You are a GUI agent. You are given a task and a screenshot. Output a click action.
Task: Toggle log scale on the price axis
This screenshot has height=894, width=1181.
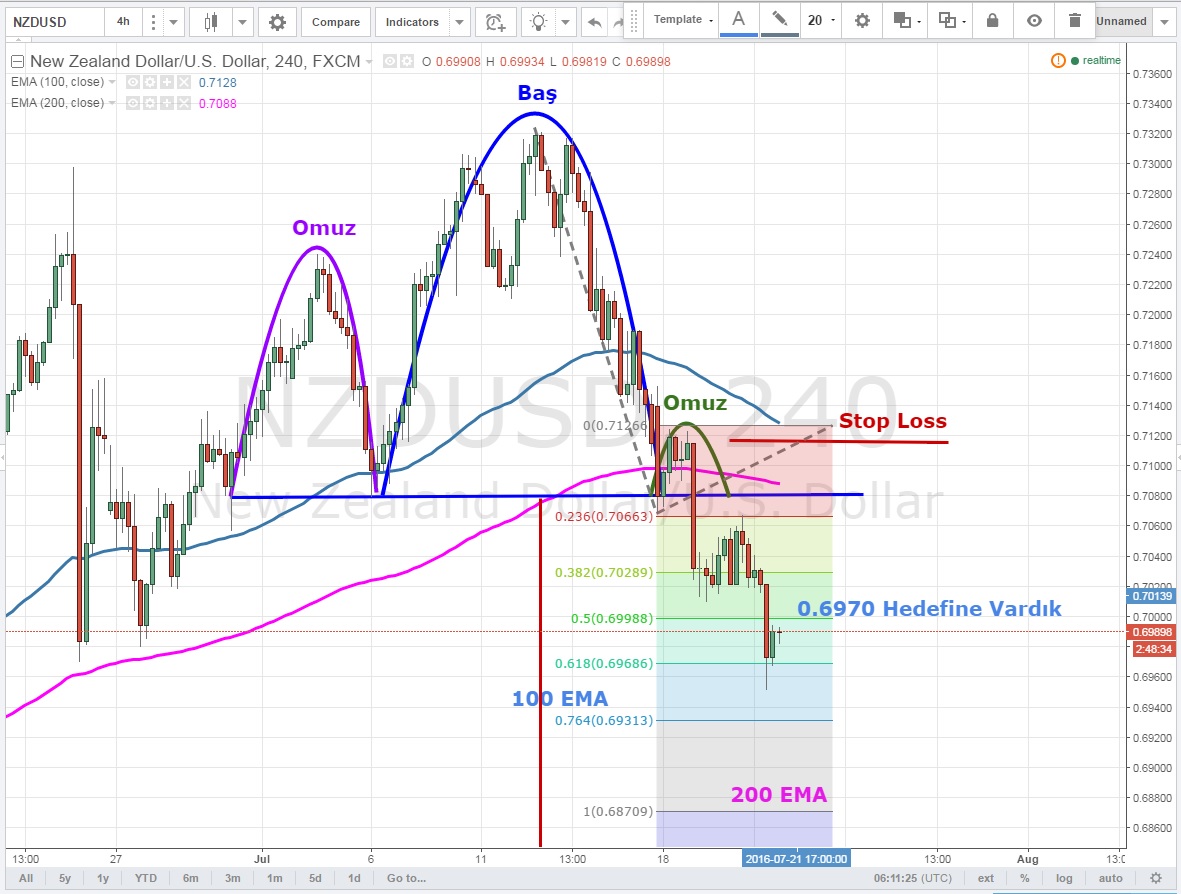[1063, 878]
